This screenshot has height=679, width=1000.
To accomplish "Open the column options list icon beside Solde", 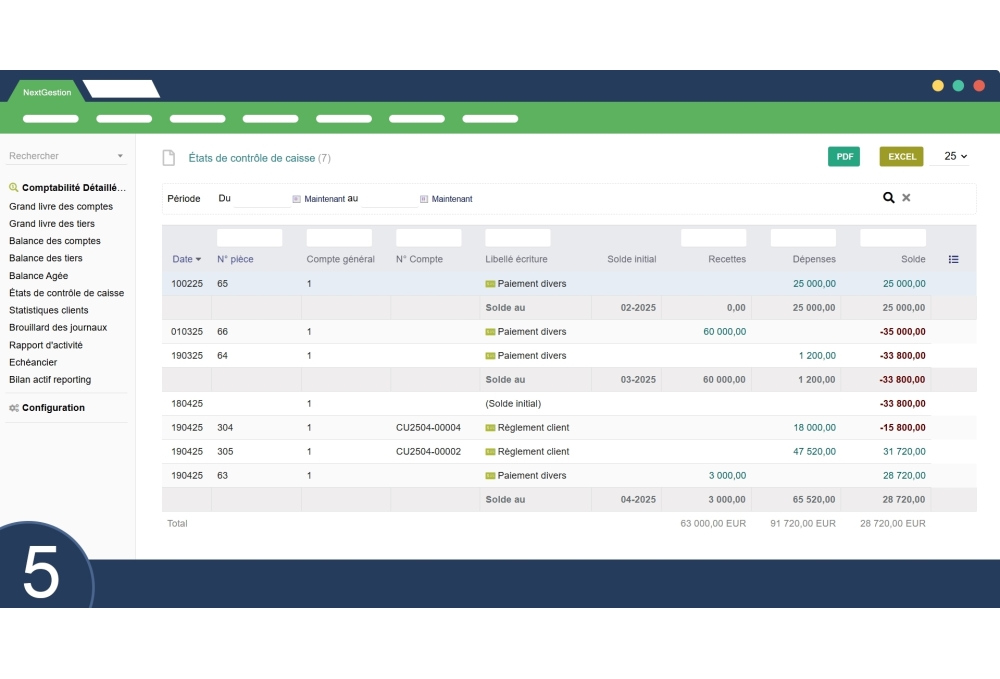I will 953,259.
